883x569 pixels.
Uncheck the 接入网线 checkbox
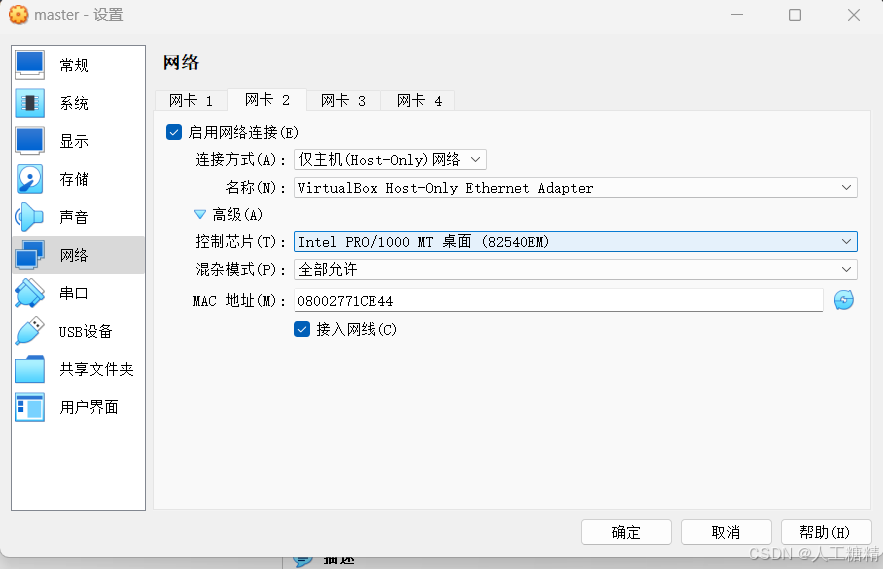[x=302, y=330]
